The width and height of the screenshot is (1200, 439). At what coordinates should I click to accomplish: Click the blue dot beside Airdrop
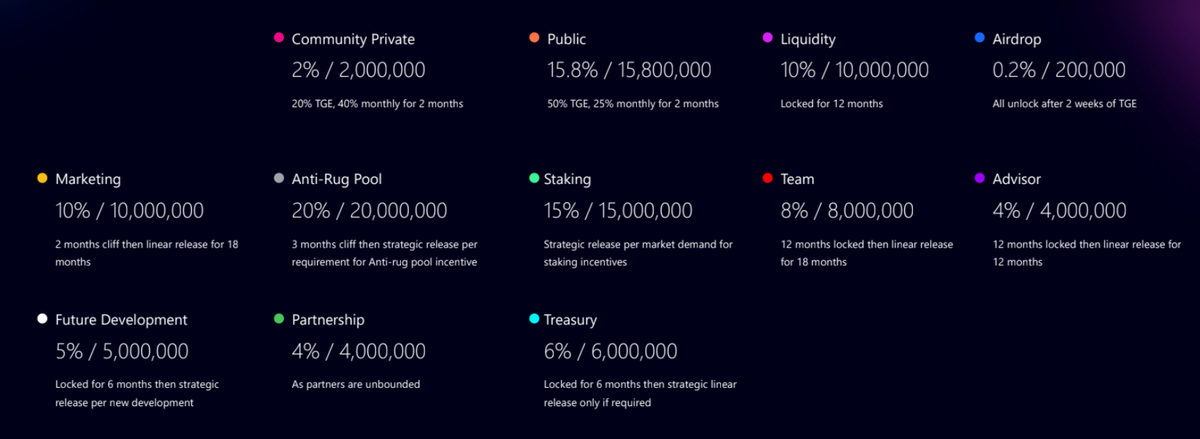coord(980,39)
